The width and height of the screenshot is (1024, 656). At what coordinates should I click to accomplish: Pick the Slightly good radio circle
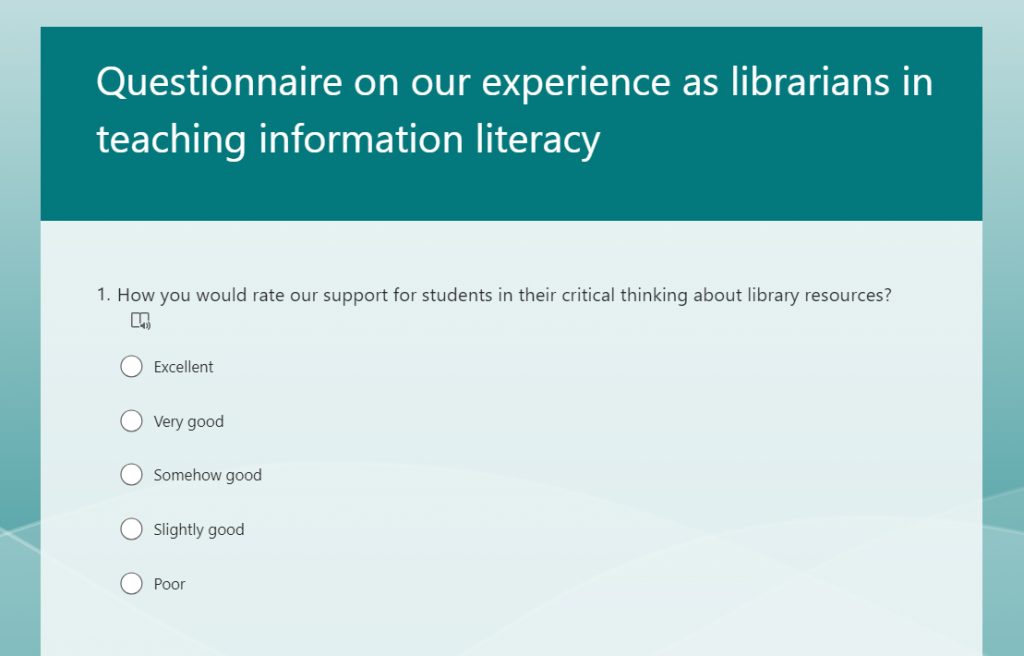click(131, 529)
